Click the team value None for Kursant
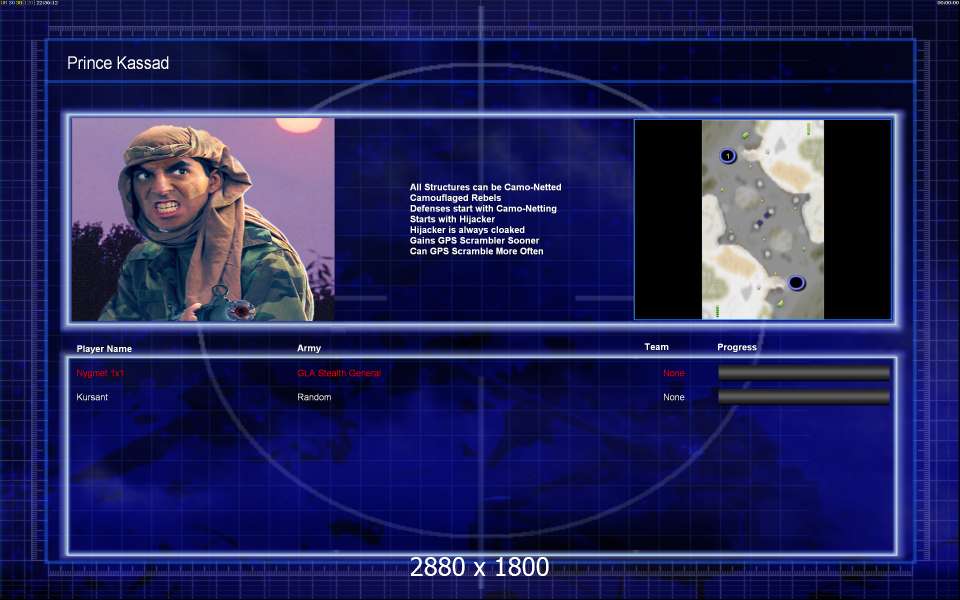The height and width of the screenshot is (600, 960). pyautogui.click(x=673, y=397)
